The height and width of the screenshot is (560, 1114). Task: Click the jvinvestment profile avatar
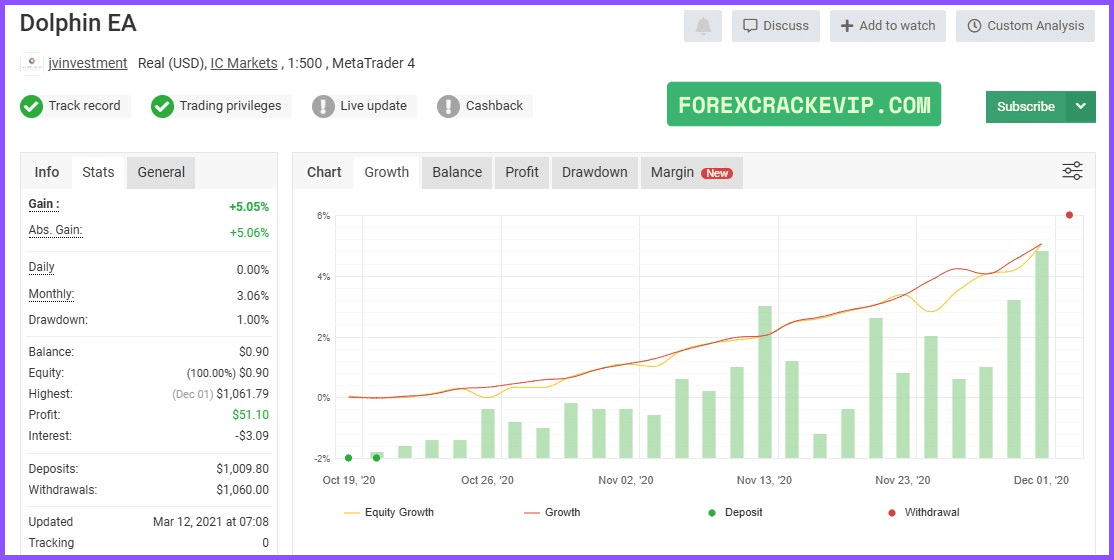32,63
